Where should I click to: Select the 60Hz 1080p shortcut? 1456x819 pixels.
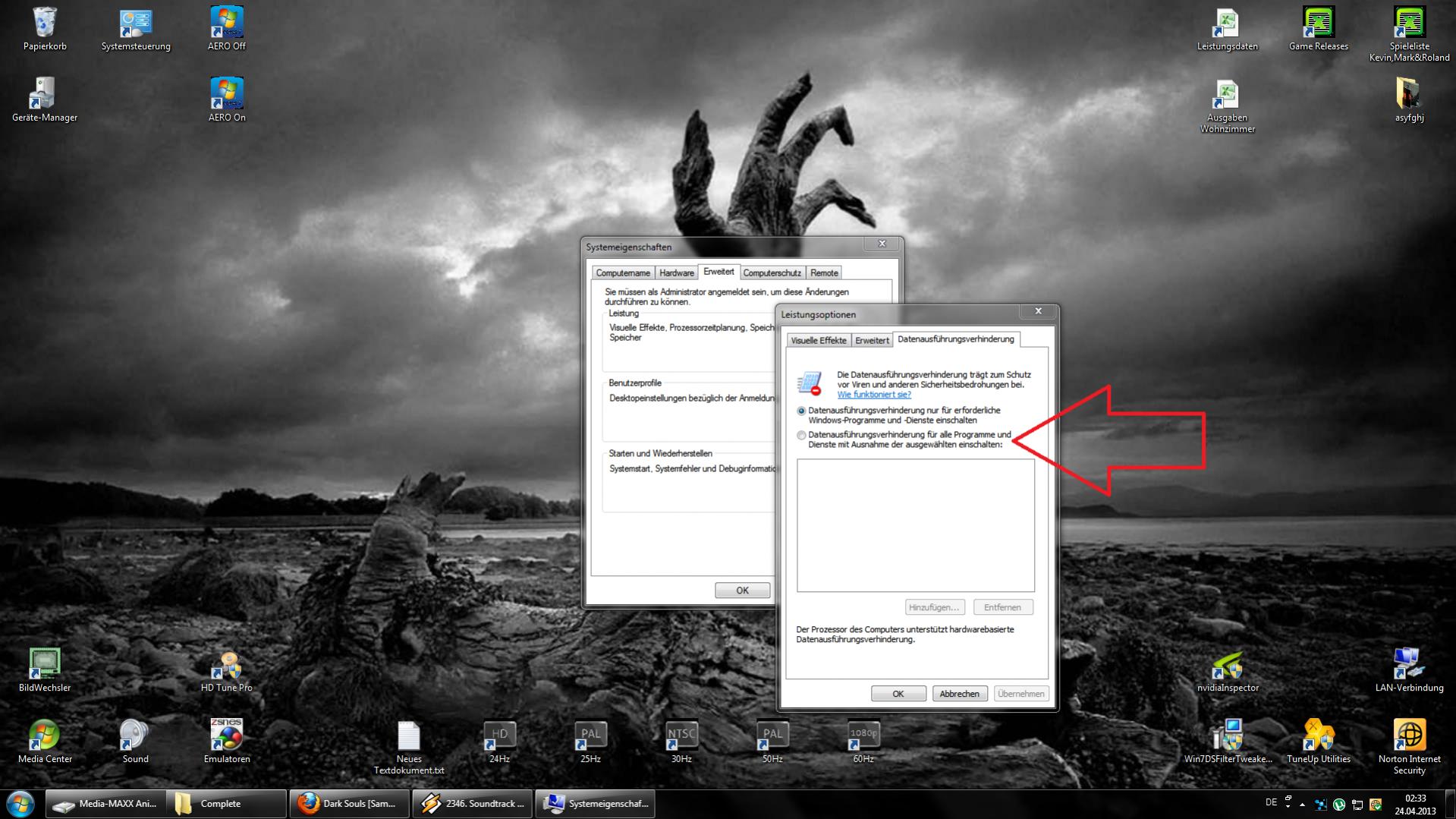coord(863,742)
